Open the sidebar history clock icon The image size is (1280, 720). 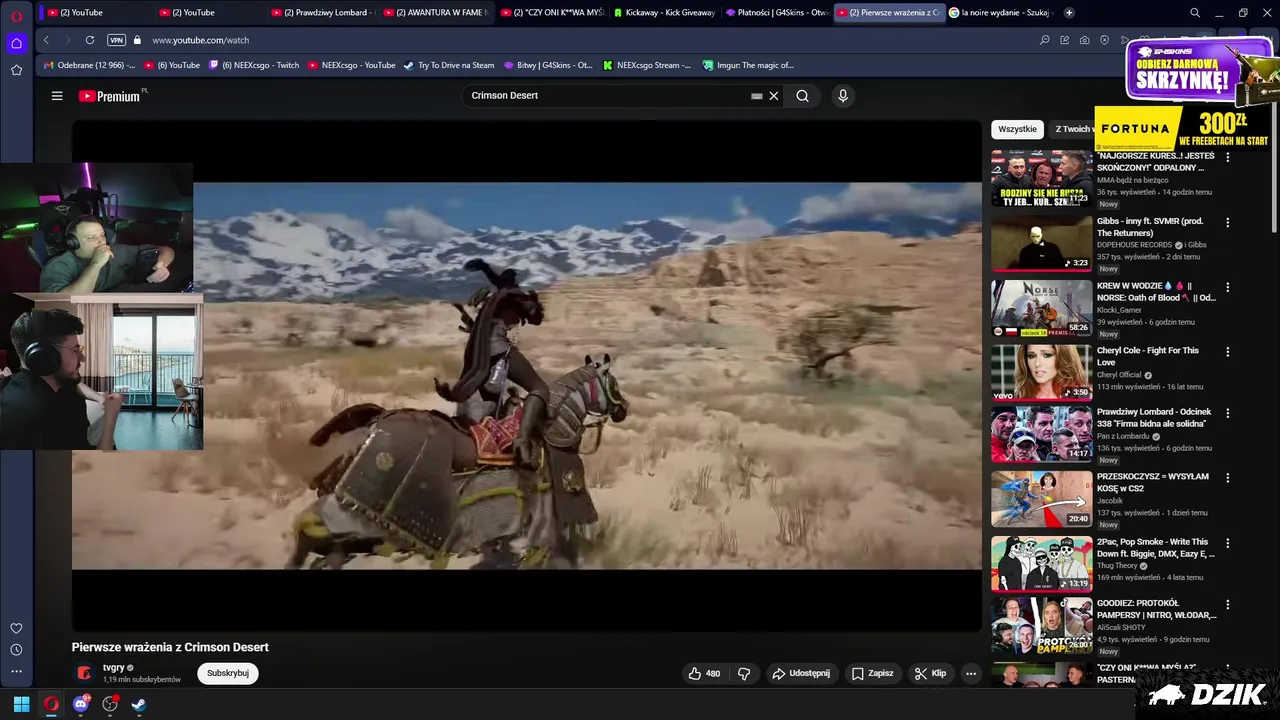[16, 650]
